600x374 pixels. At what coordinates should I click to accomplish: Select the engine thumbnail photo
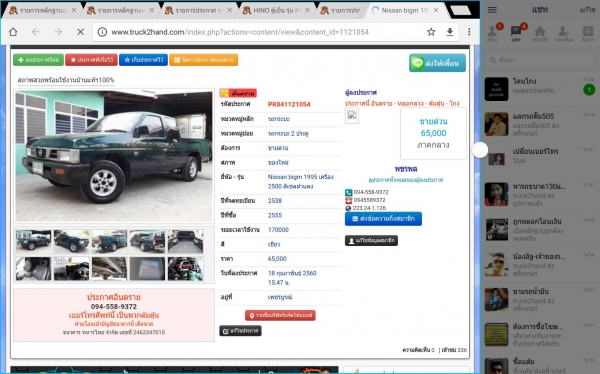point(186,268)
